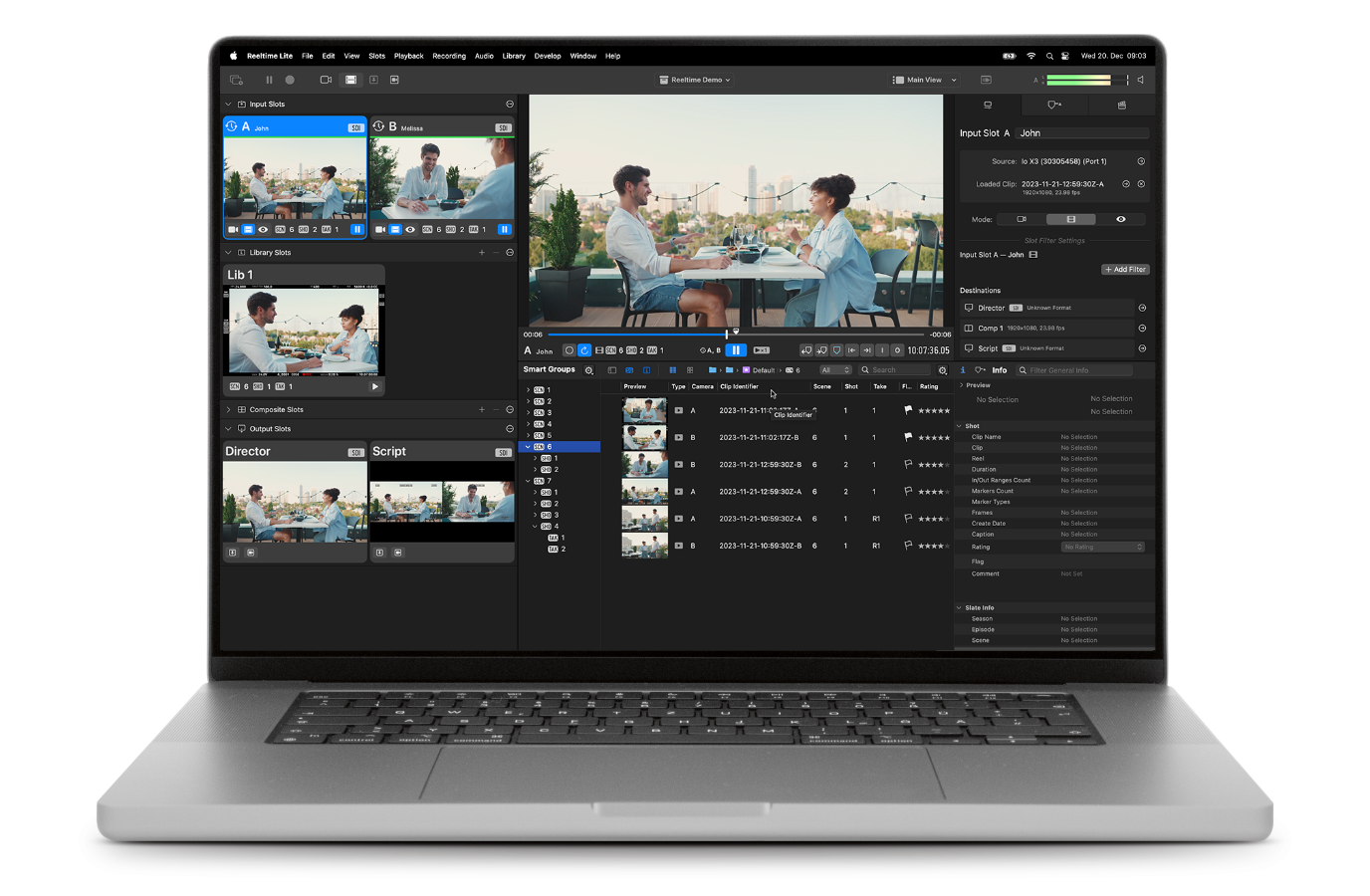Click the eject X button beside Loaded Clip
This screenshot has width=1370, height=896.
pos(1141,184)
